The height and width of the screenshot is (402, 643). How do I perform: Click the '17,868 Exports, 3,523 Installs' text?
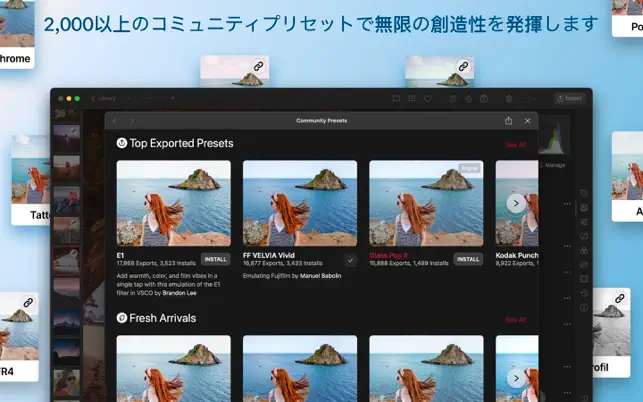click(156, 263)
